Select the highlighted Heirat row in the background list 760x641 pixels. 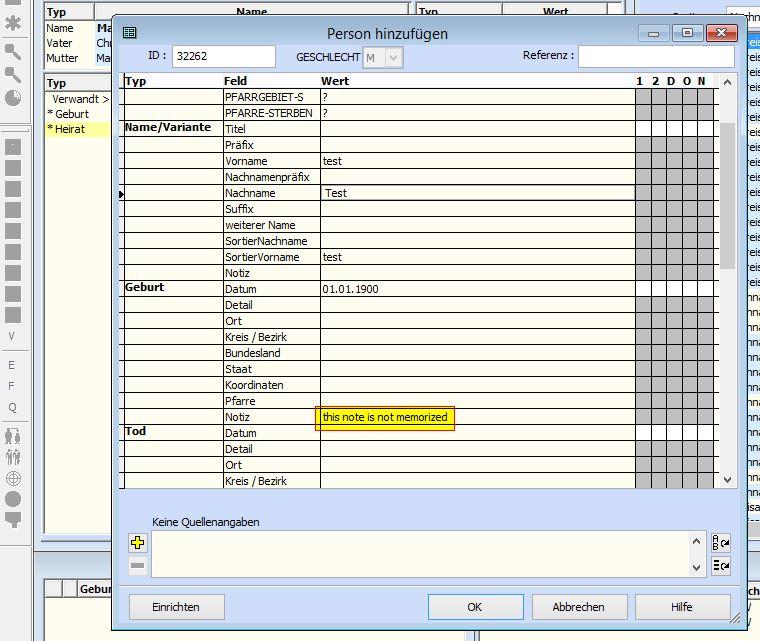(78, 129)
